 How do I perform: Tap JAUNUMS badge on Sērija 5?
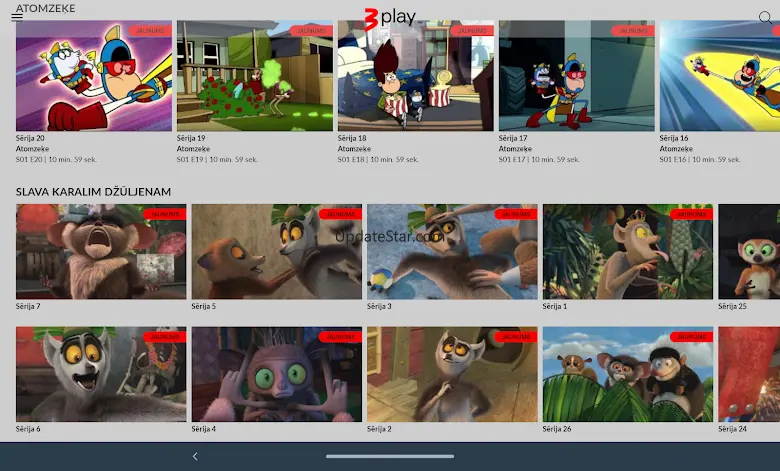(341, 214)
